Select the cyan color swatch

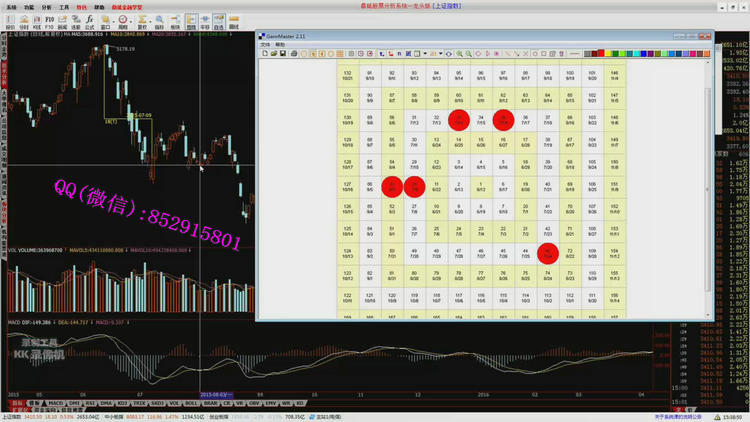pos(636,54)
